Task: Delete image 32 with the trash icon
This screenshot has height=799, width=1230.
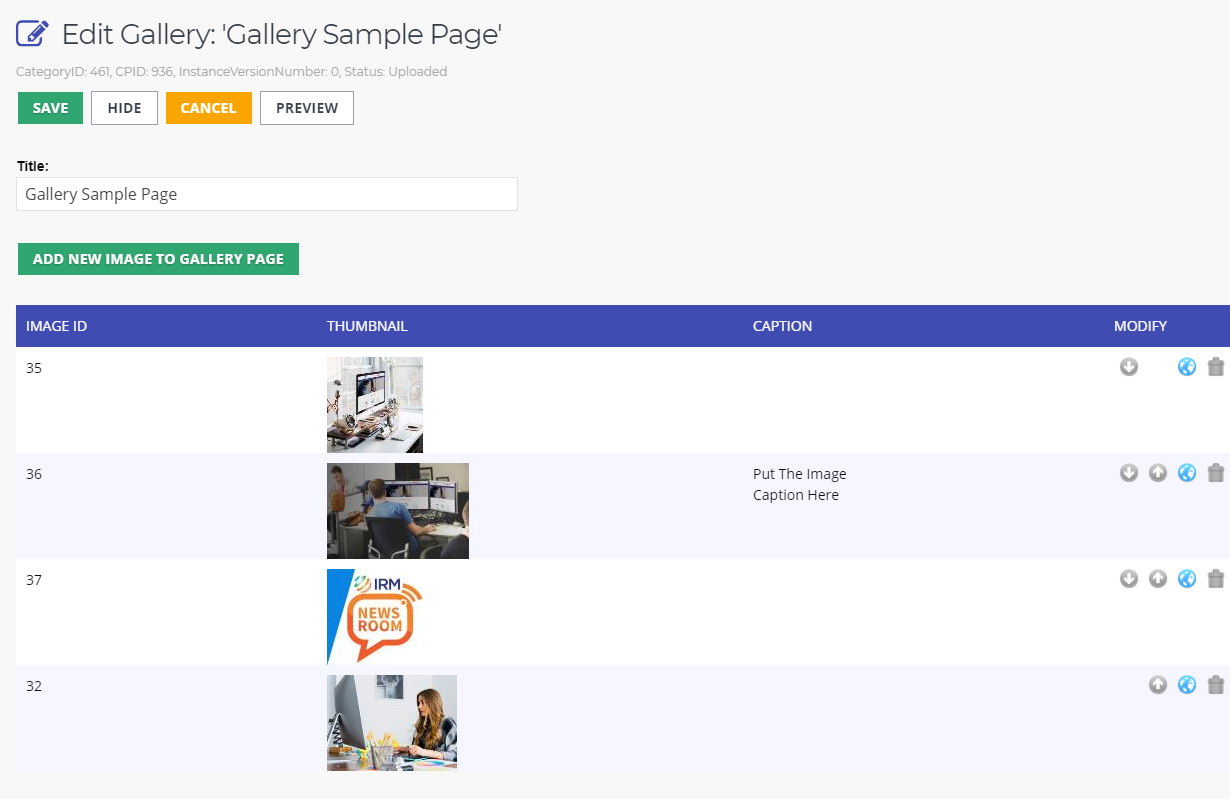Action: [x=1216, y=685]
